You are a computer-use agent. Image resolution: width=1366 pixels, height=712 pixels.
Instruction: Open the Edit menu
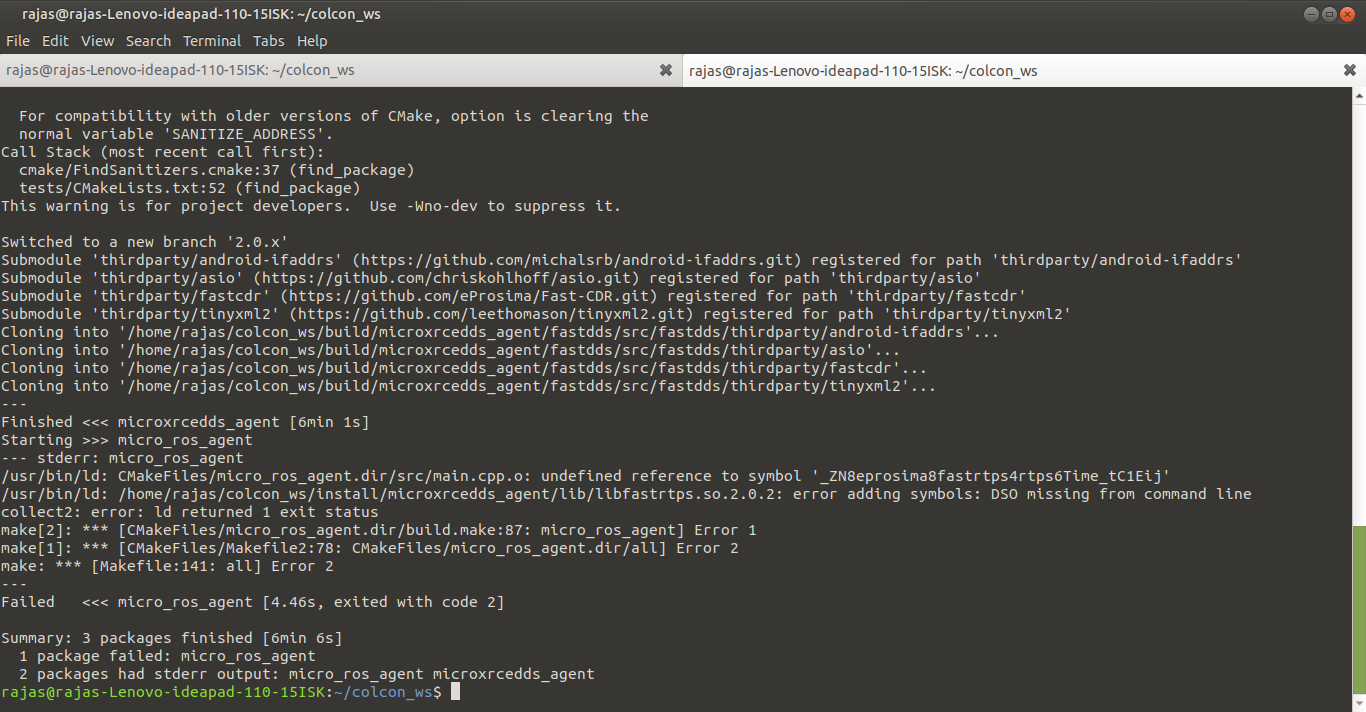click(x=55, y=41)
